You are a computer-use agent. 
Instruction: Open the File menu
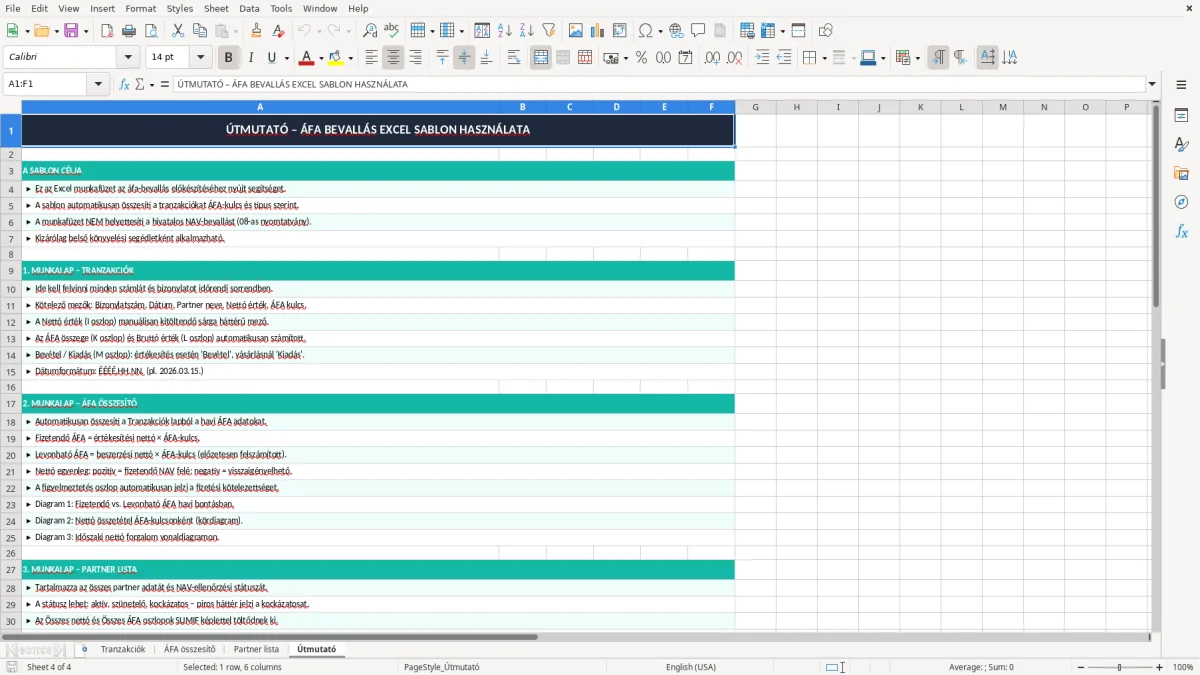(12, 8)
